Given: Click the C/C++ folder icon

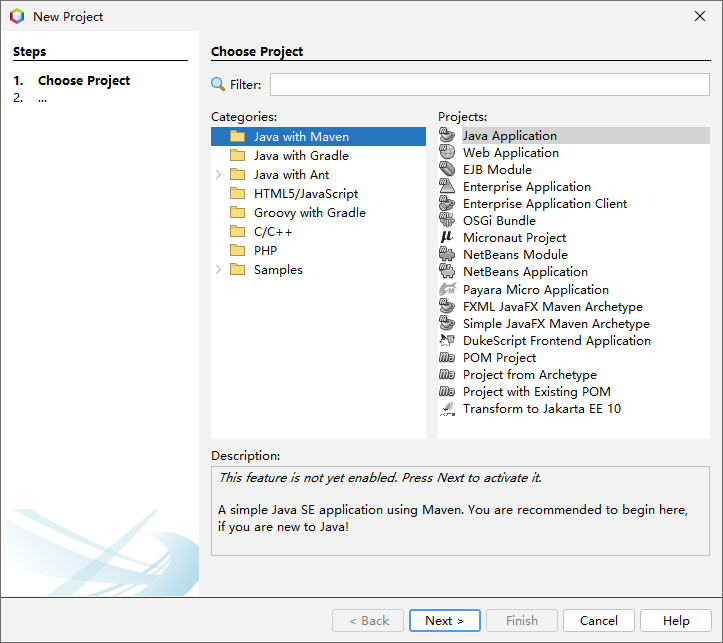Looking at the screenshot, I should click(237, 231).
